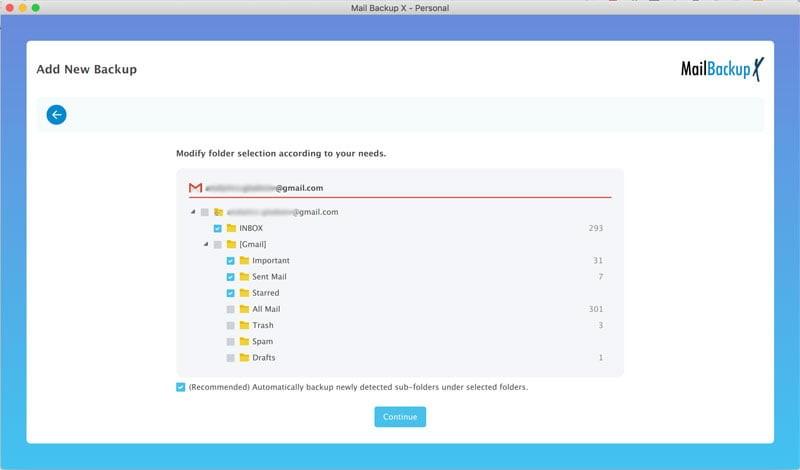
Task: Check the Trash folder checkbox
Action: 231,326
